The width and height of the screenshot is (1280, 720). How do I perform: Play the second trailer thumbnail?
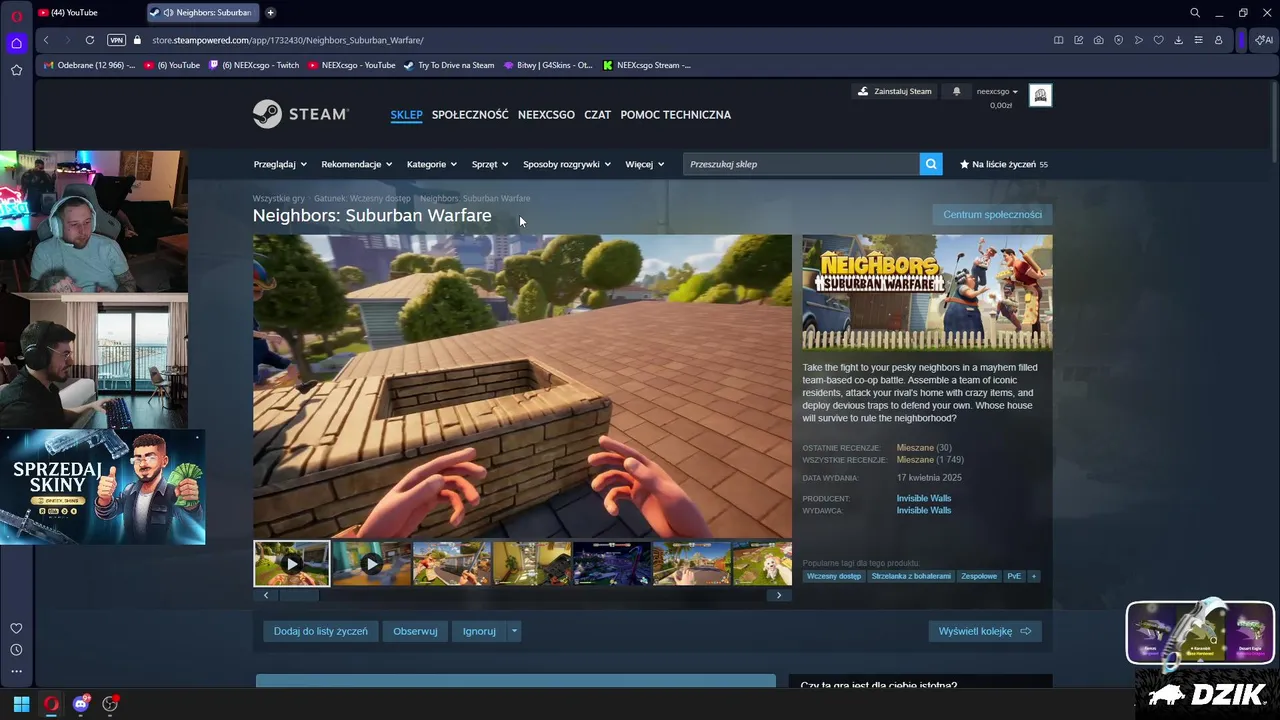point(371,564)
